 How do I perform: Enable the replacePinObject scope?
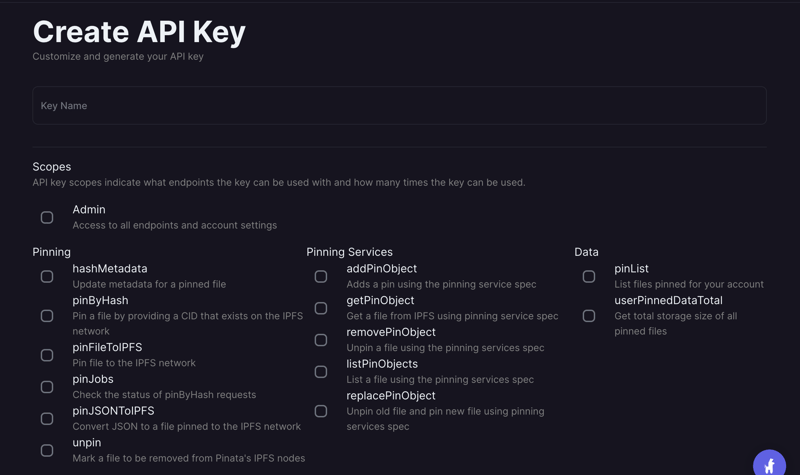click(x=321, y=411)
